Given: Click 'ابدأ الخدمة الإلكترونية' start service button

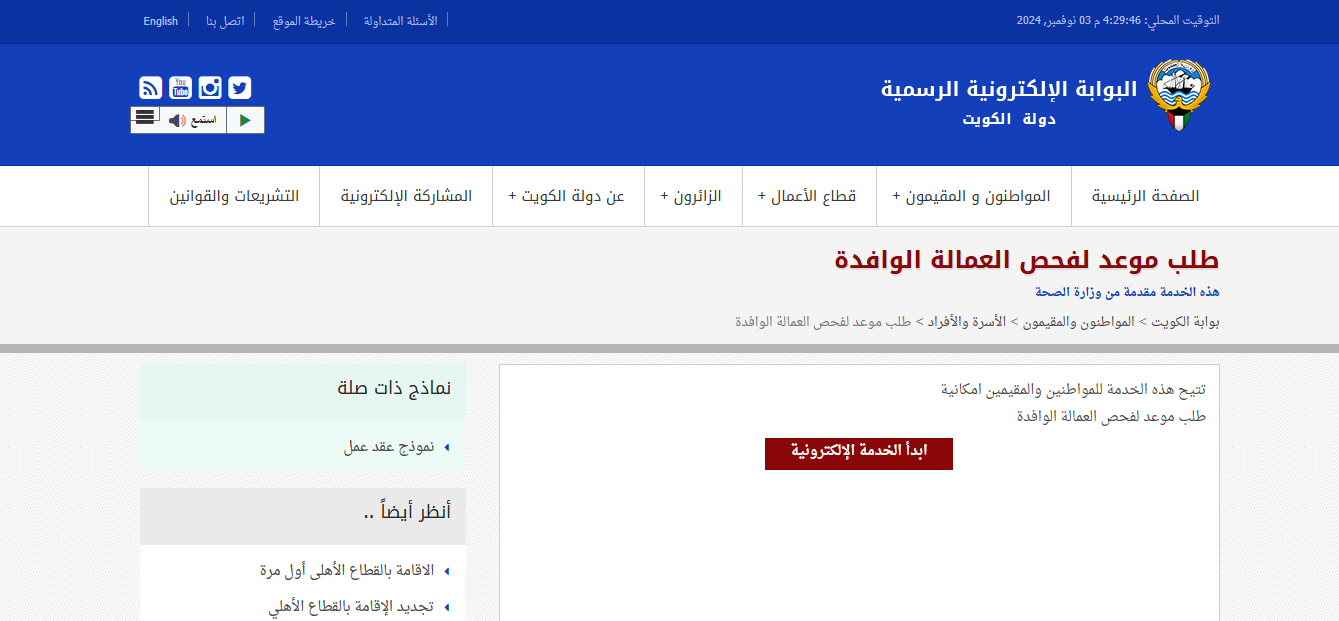Looking at the screenshot, I should (x=858, y=452).
